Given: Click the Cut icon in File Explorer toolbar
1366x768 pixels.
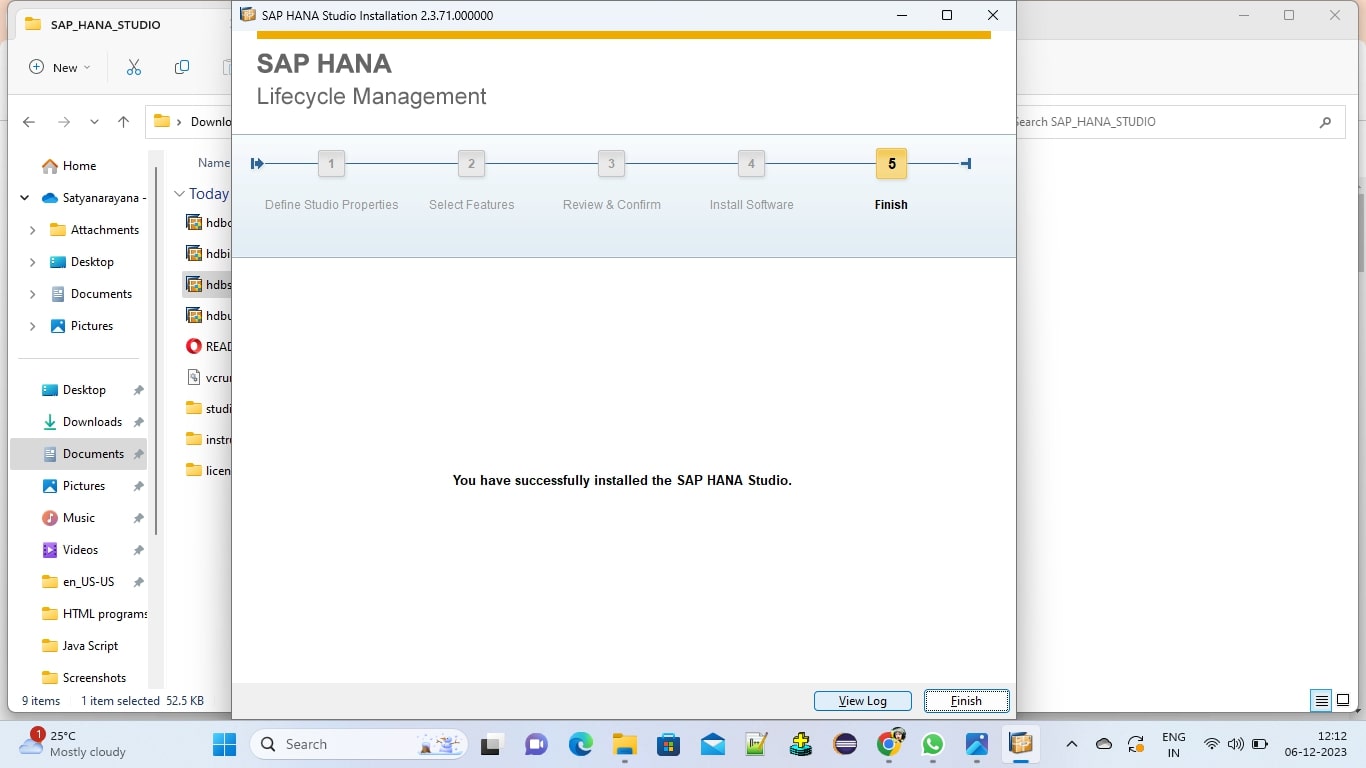Looking at the screenshot, I should pyautogui.click(x=134, y=67).
